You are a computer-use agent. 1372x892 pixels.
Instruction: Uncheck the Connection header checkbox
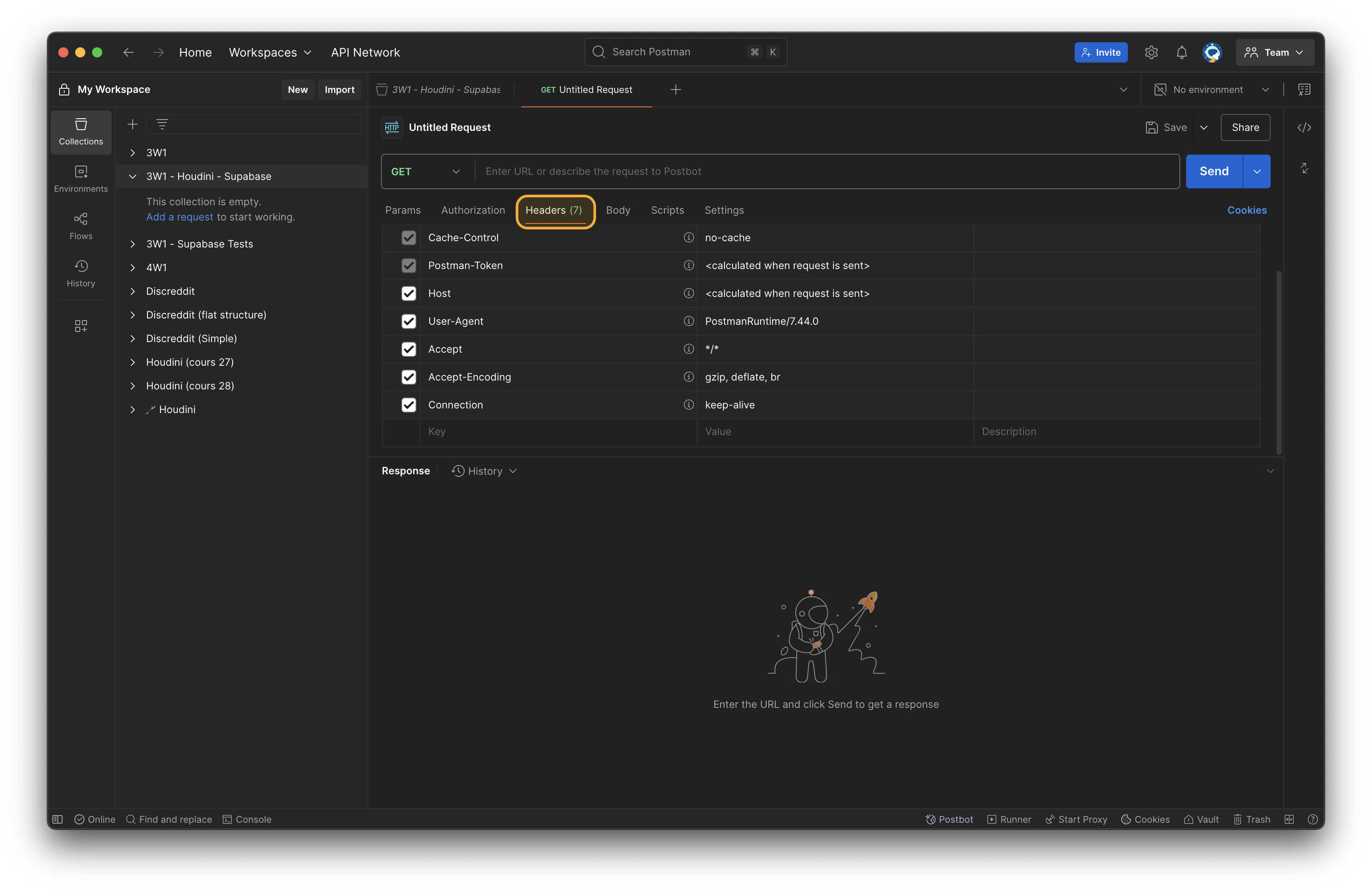[x=409, y=405]
